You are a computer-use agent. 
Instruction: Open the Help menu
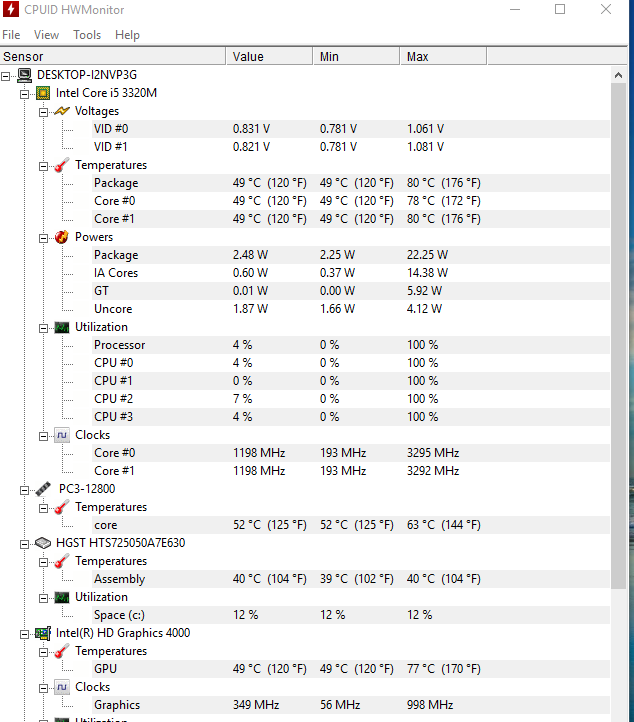point(127,35)
